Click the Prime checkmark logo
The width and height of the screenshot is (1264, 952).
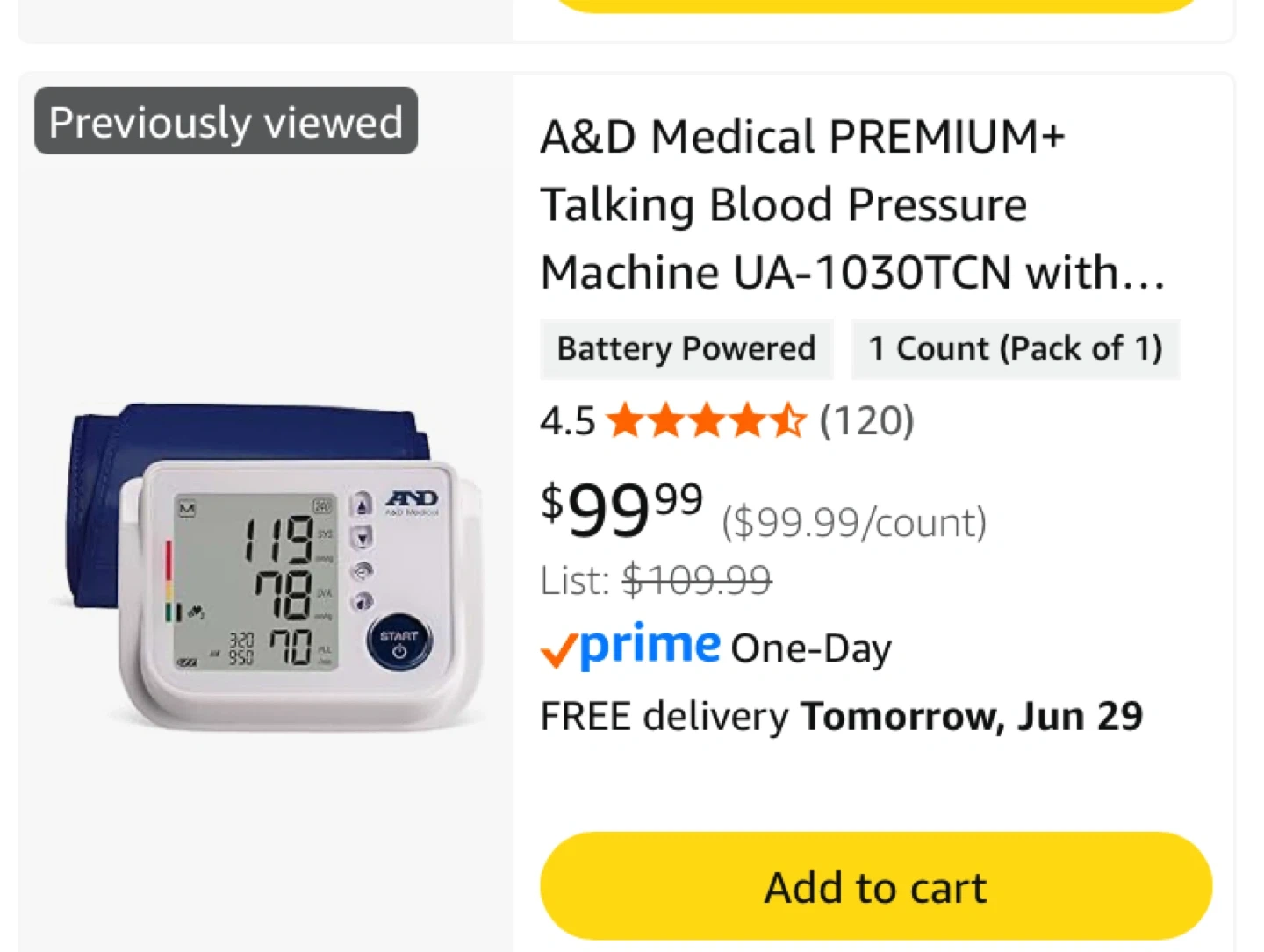coord(630,647)
